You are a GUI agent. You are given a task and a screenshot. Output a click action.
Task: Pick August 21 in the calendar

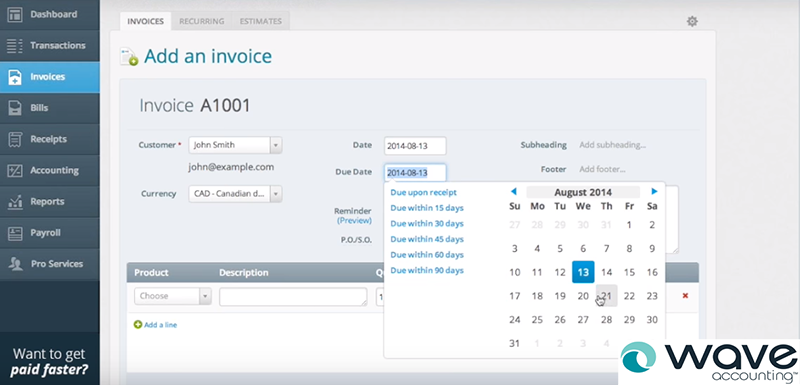point(607,296)
